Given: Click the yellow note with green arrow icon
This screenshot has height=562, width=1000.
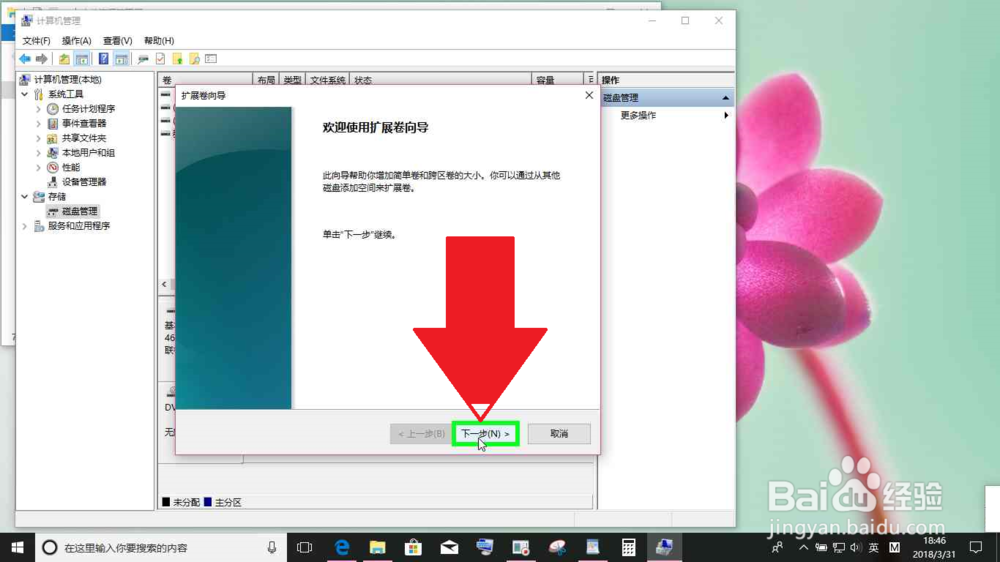Looking at the screenshot, I should pos(177,59).
